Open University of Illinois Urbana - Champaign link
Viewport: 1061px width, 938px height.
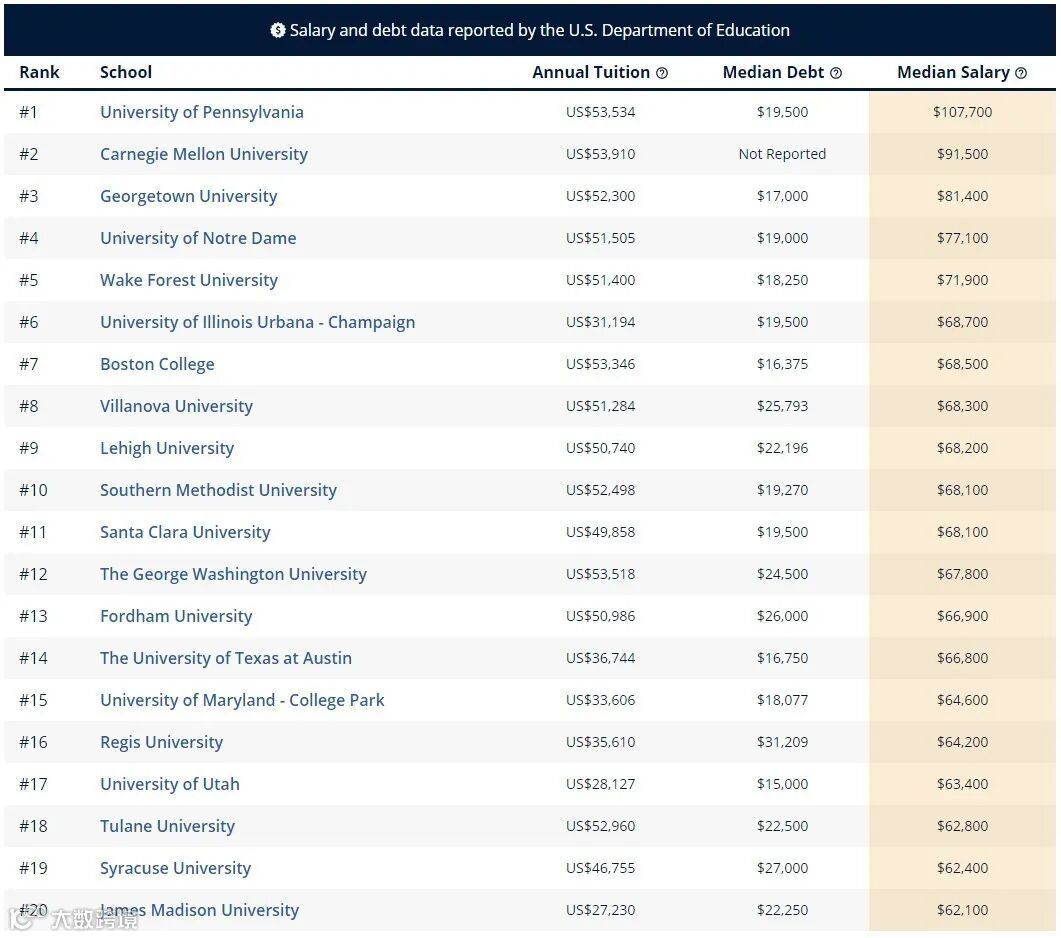tap(258, 322)
